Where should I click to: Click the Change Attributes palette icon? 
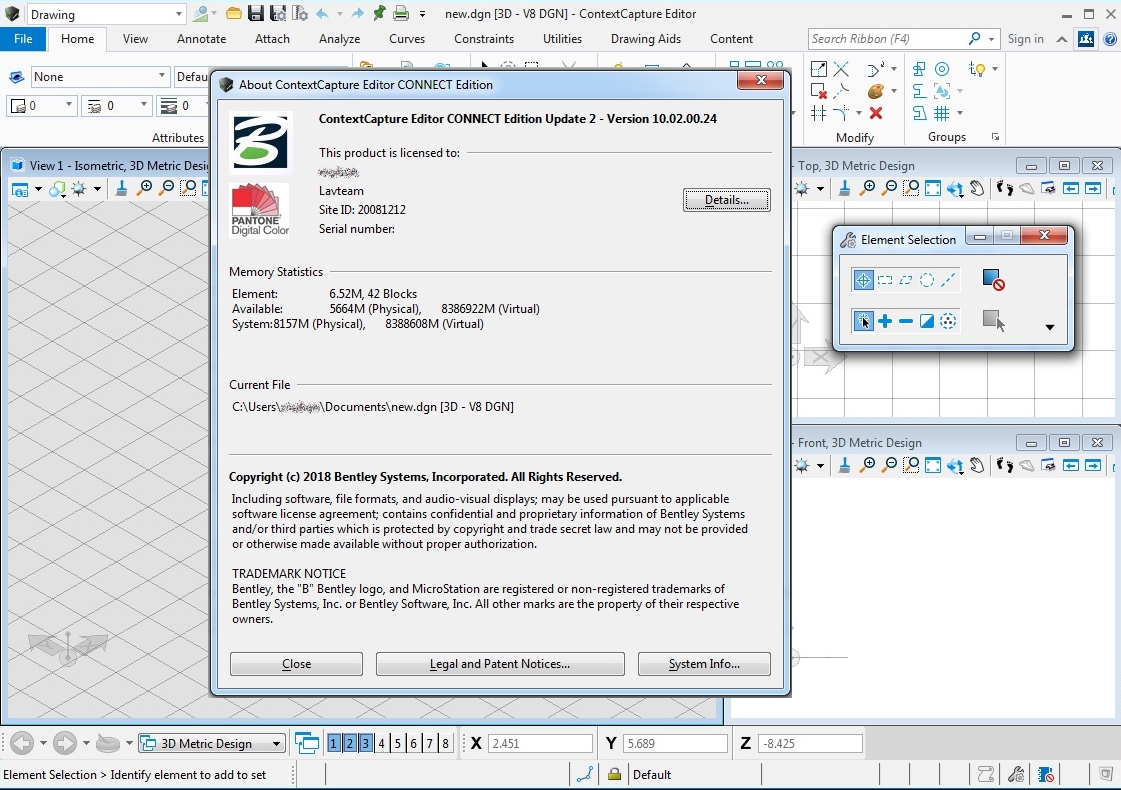coord(875,92)
